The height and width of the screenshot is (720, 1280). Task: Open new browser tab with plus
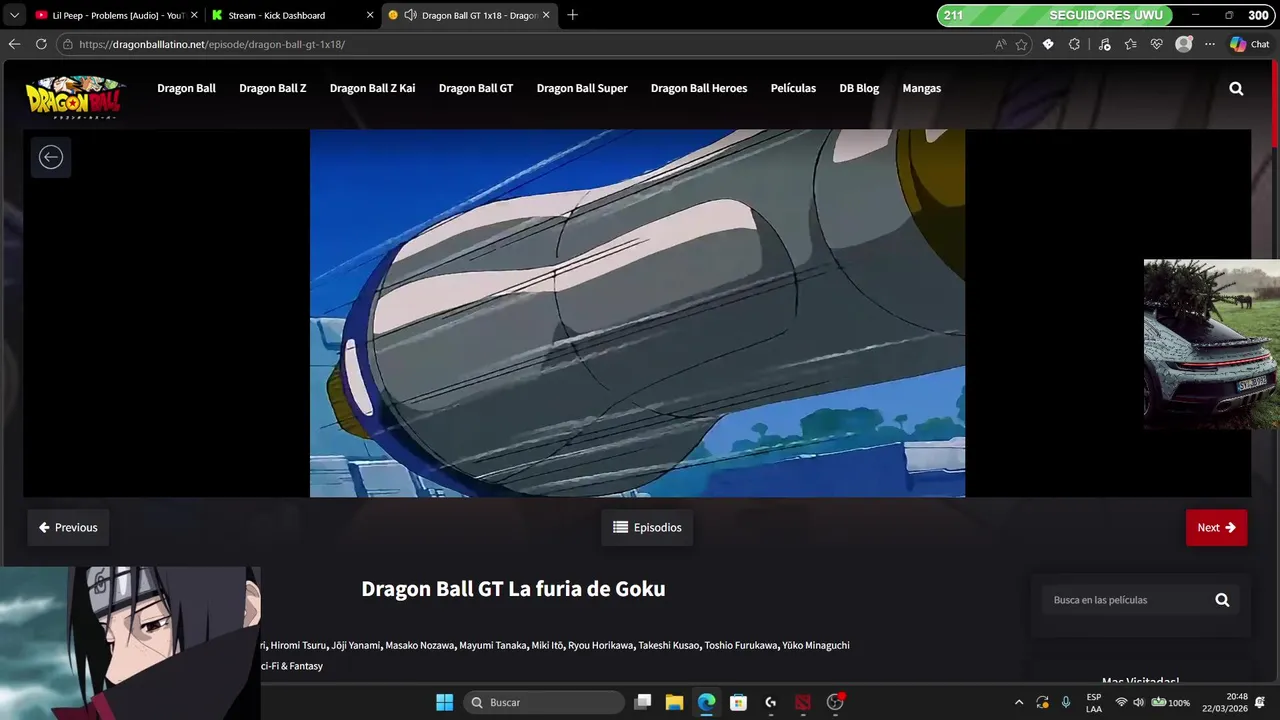coord(572,15)
